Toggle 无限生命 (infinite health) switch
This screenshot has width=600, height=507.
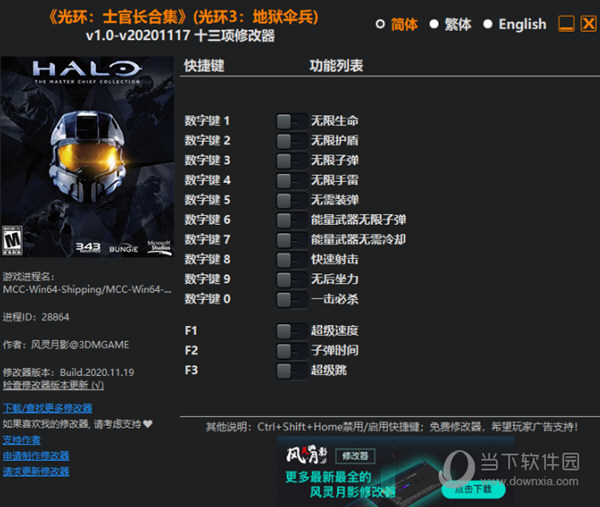292,122
